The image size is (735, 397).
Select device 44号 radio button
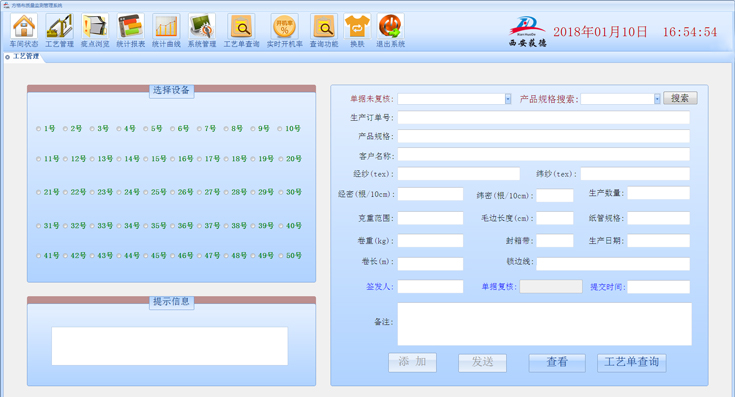click(x=119, y=256)
